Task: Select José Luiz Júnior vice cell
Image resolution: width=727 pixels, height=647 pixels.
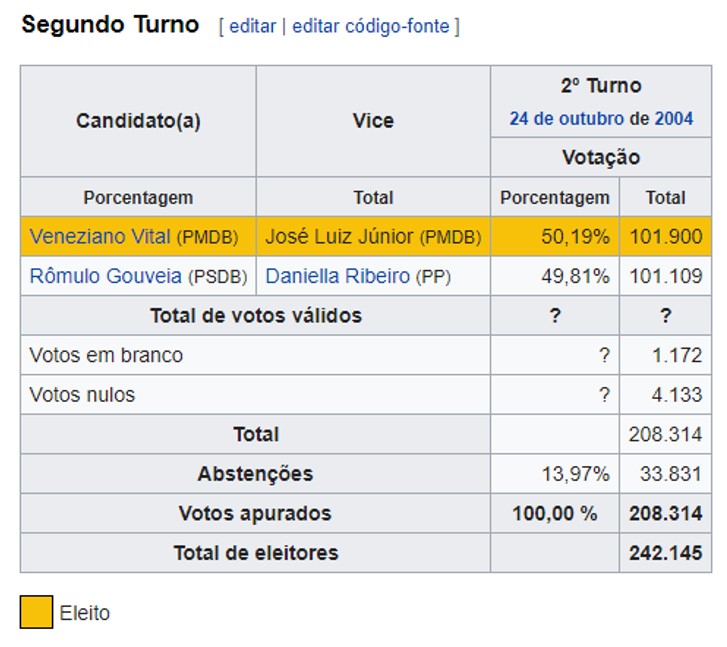Action: coord(373,237)
